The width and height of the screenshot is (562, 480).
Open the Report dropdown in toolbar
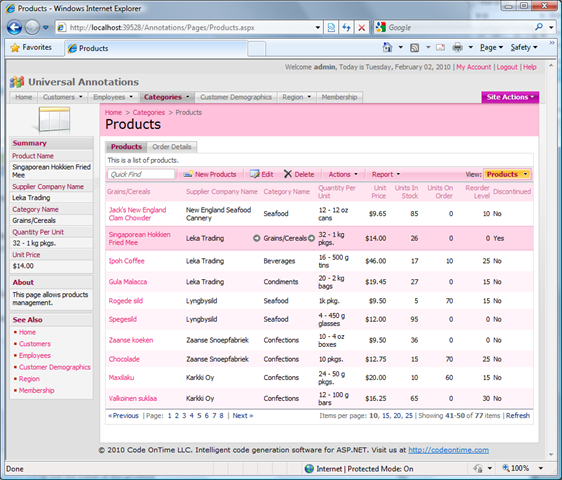(386, 174)
